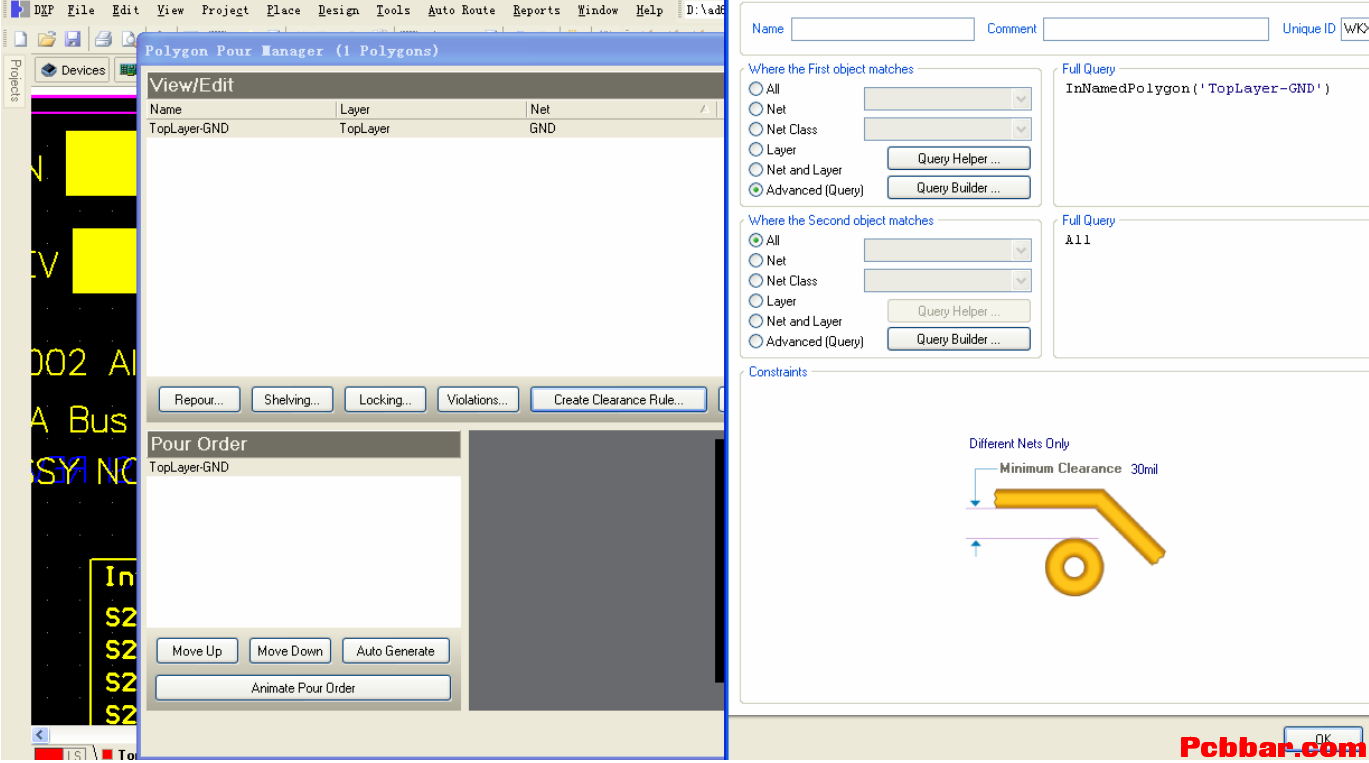Open the File menu
This screenshot has width=1369, height=763.
tap(81, 10)
